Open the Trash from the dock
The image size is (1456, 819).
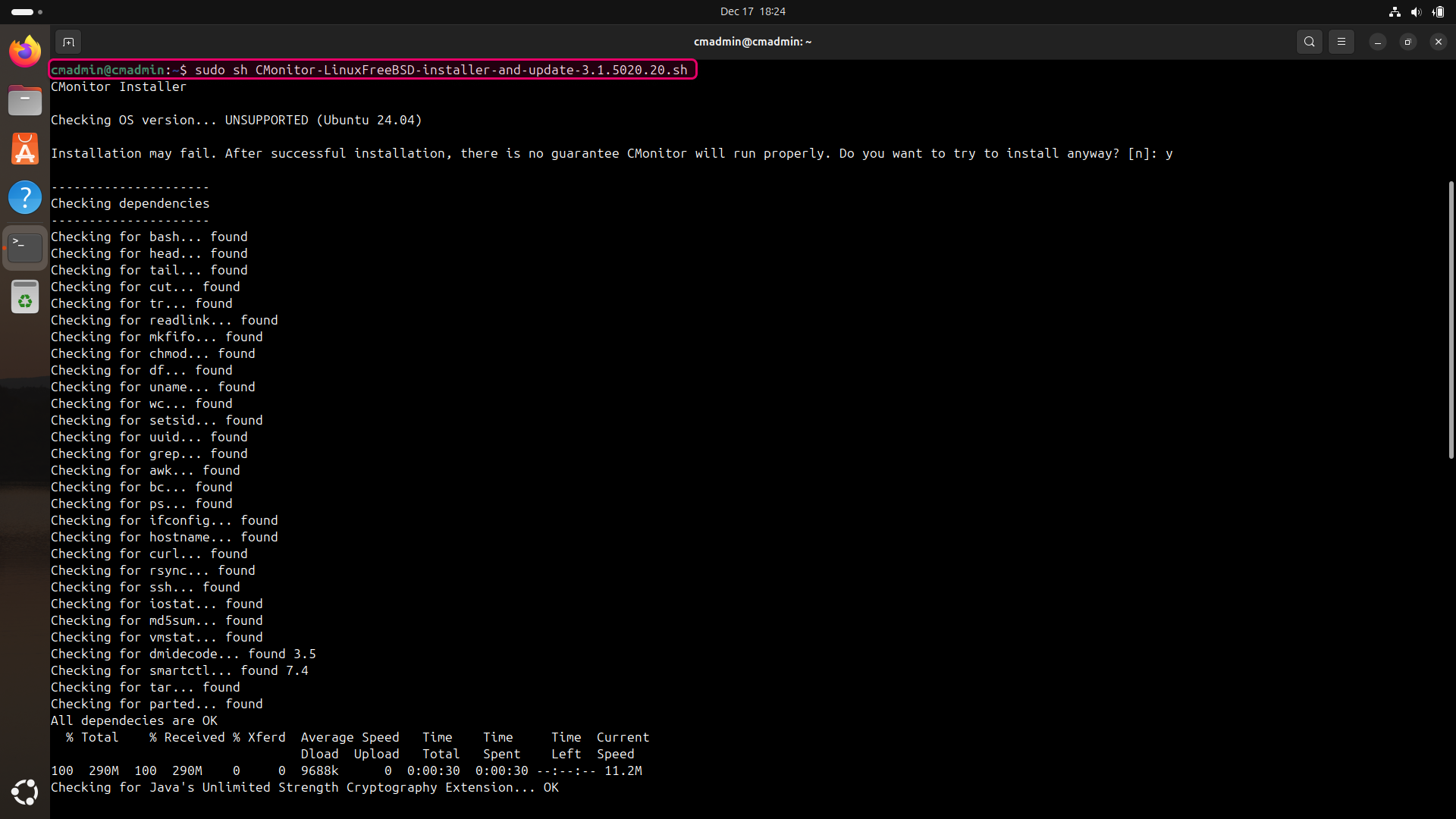[x=25, y=297]
